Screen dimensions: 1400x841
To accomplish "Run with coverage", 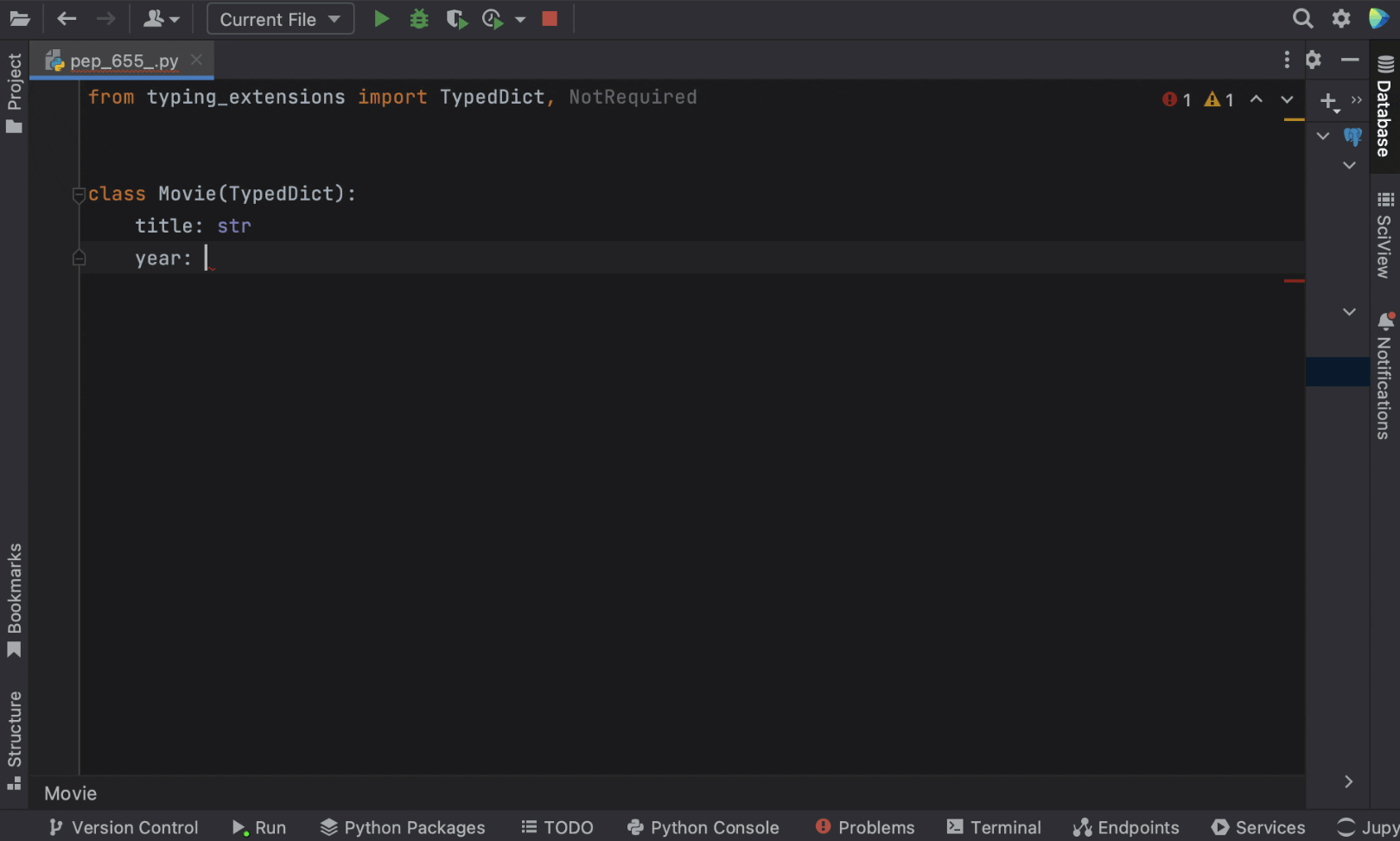I will tap(457, 18).
